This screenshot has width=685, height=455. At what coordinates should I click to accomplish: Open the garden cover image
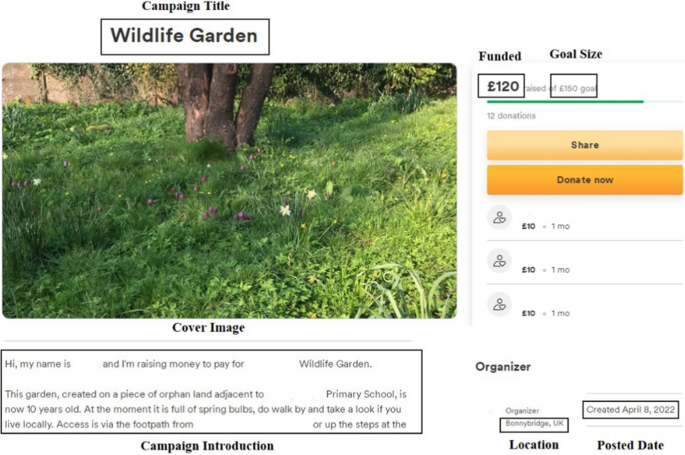click(229, 190)
